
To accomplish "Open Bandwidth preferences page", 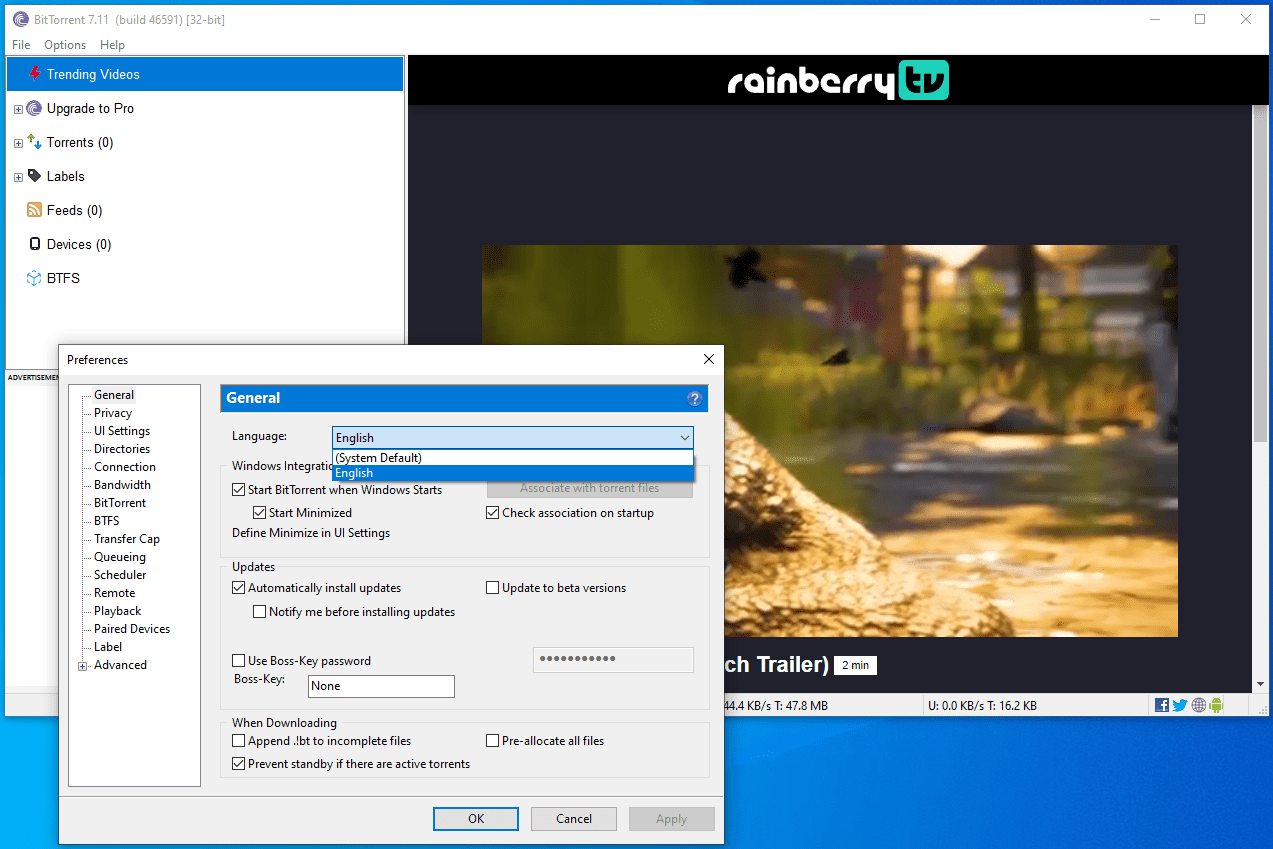I will pos(122,485).
